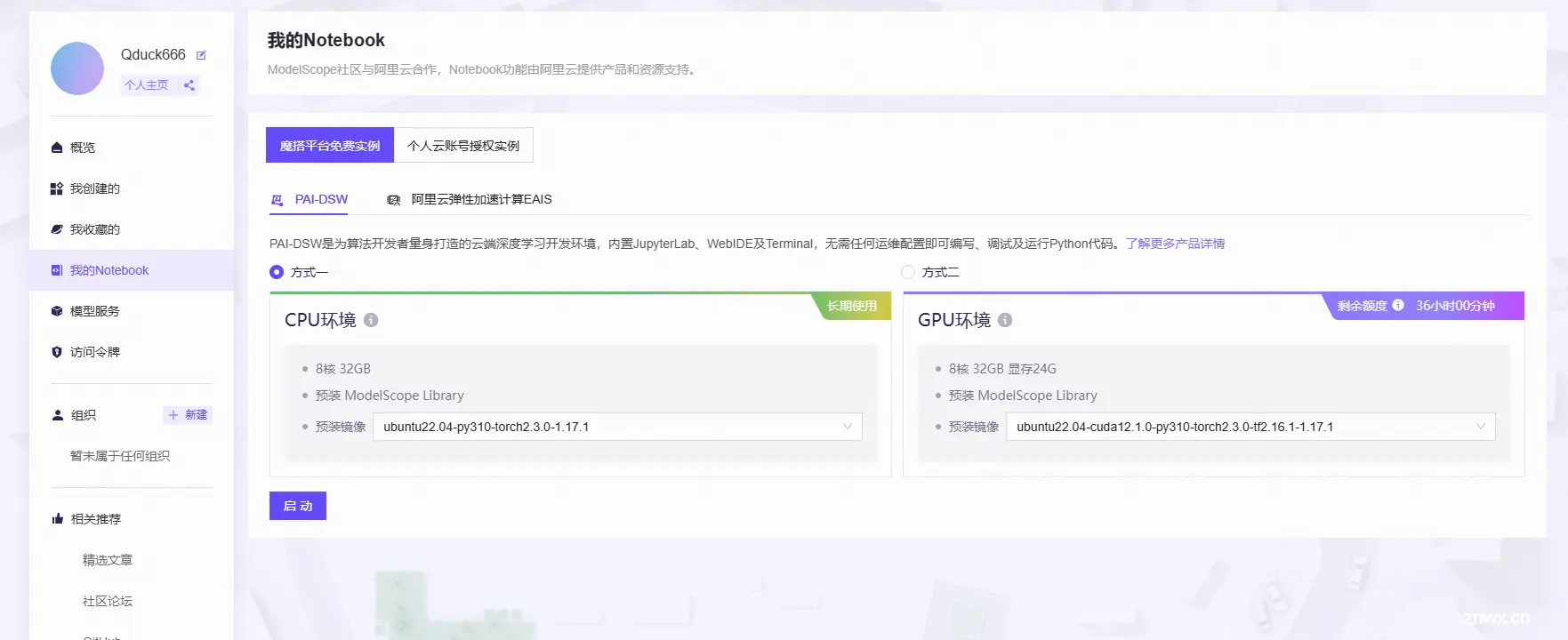Viewport: 1568px width, 640px height.
Task: Click the 访问令牌 shield icon
Action: [x=57, y=352]
